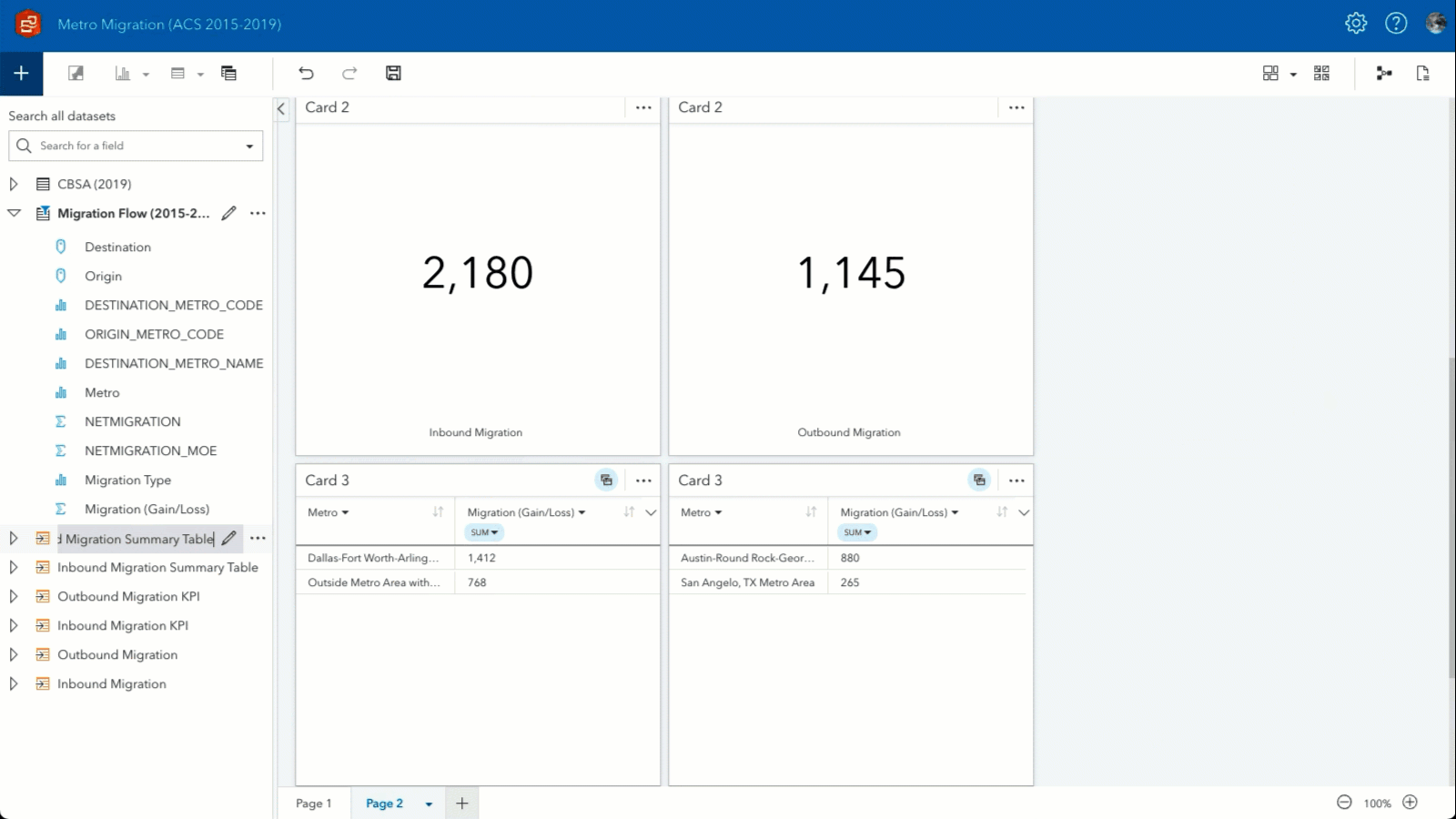Redo the last undone action
Screen dimensions: 1456x819
pos(349,74)
